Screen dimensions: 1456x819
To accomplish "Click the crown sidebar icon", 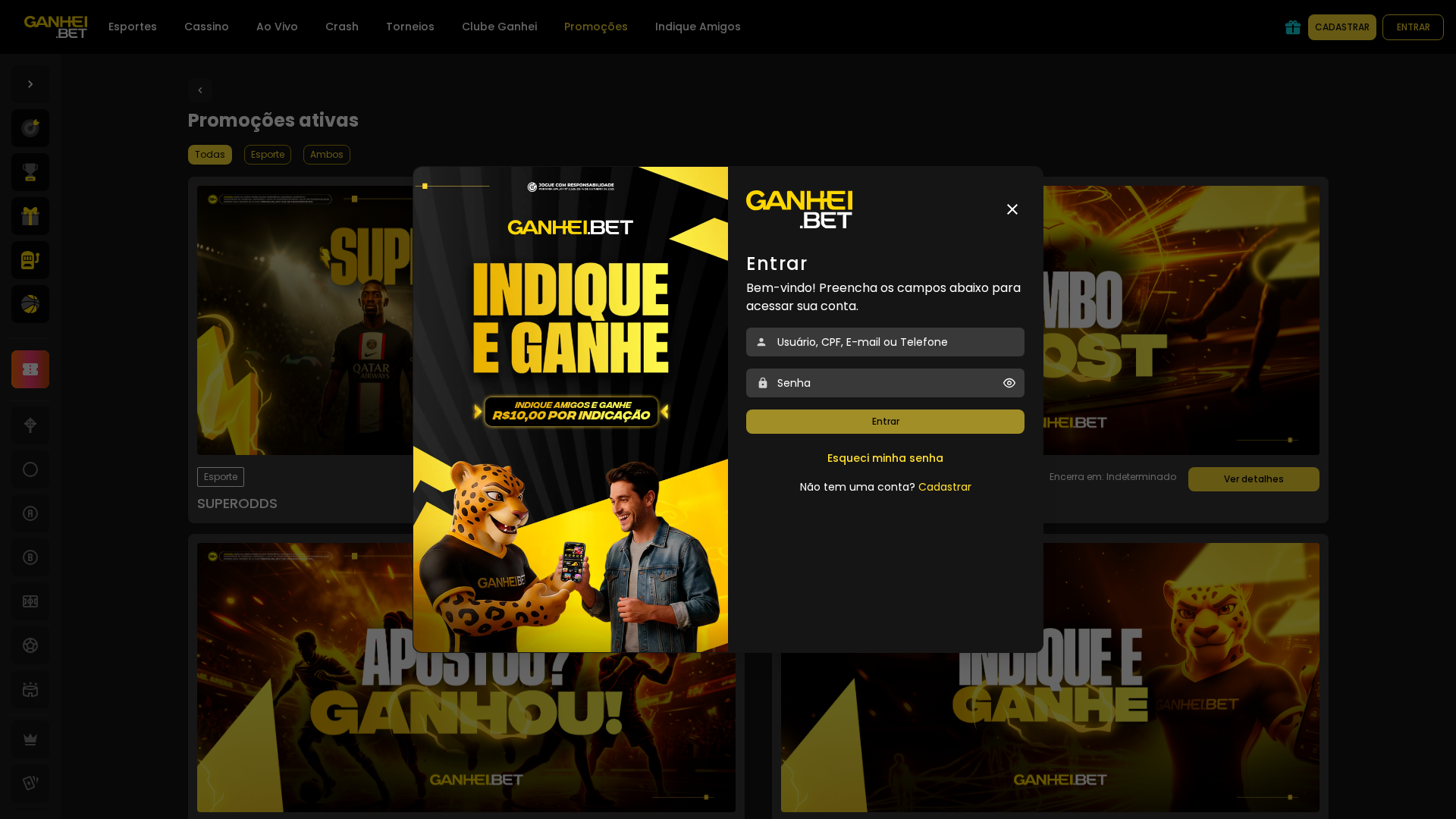I will pyautogui.click(x=30, y=739).
